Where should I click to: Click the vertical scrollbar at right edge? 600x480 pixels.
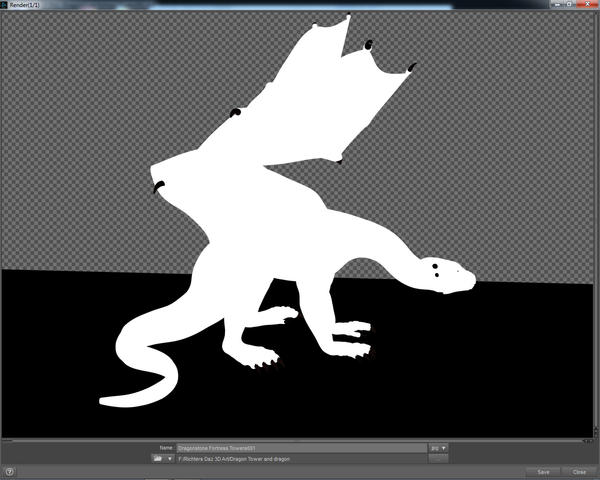[x=596, y=224]
